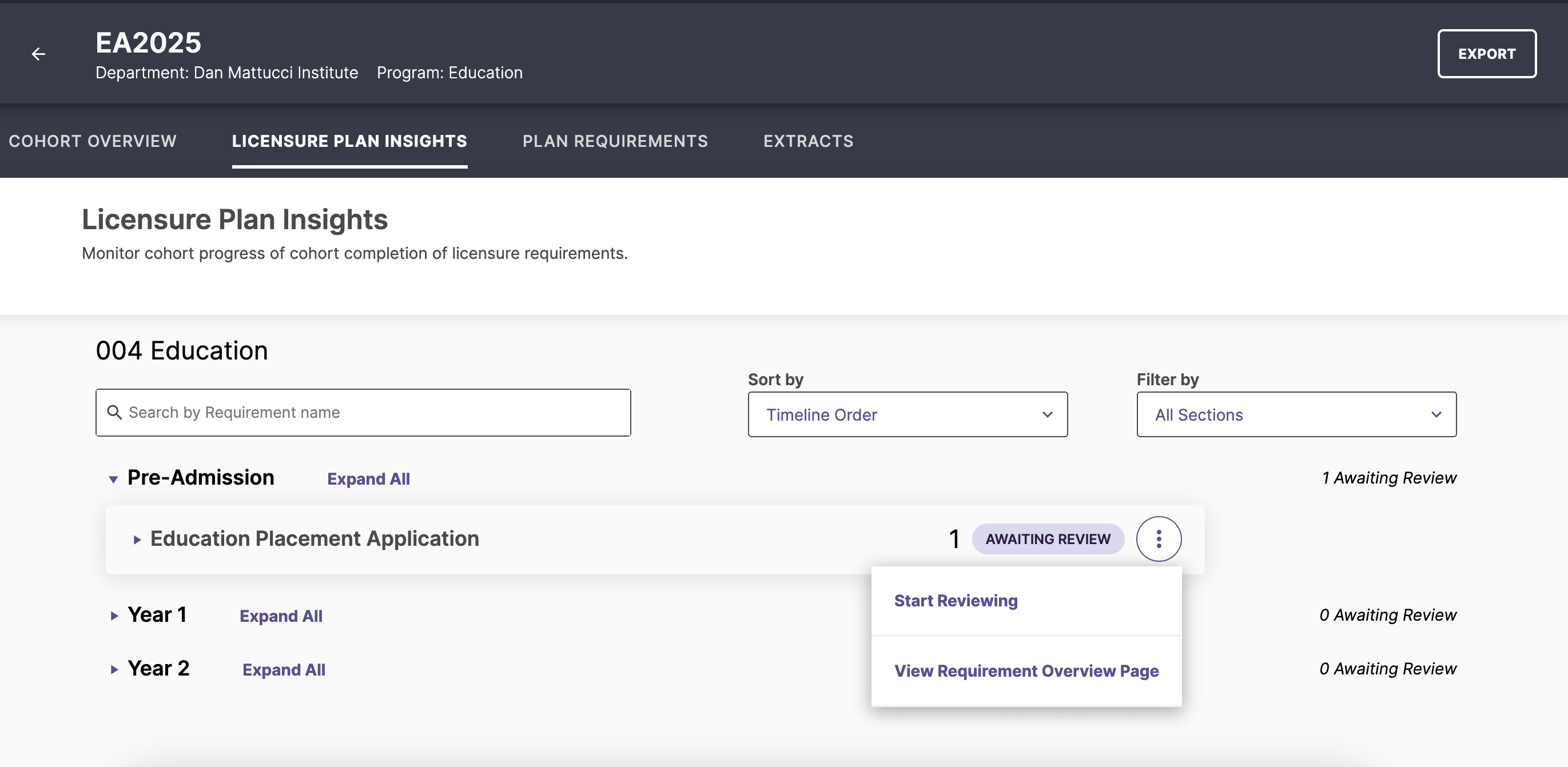1568x767 pixels.
Task: Select the Licensure Plan Insights tab
Action: 349,141
